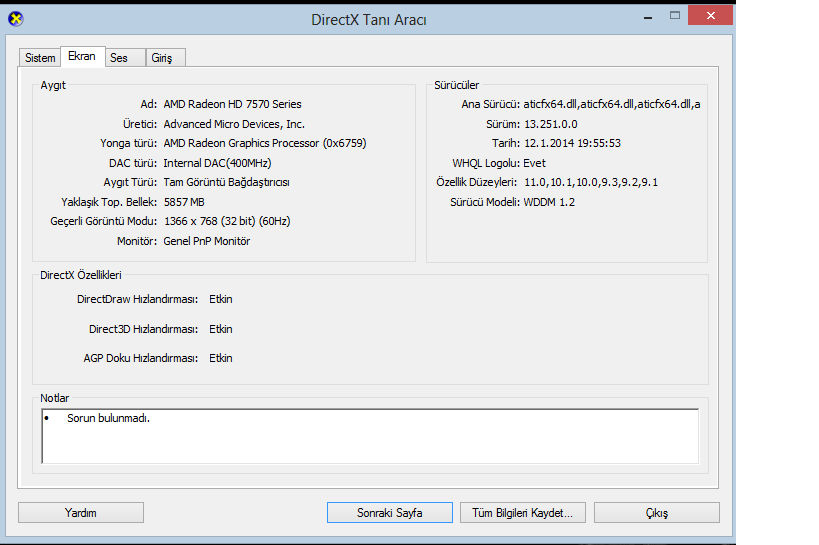Image resolution: width=819 pixels, height=545 pixels.
Task: Click the 'Sürücü Modeli:' label
Action: pyautogui.click(x=485, y=202)
